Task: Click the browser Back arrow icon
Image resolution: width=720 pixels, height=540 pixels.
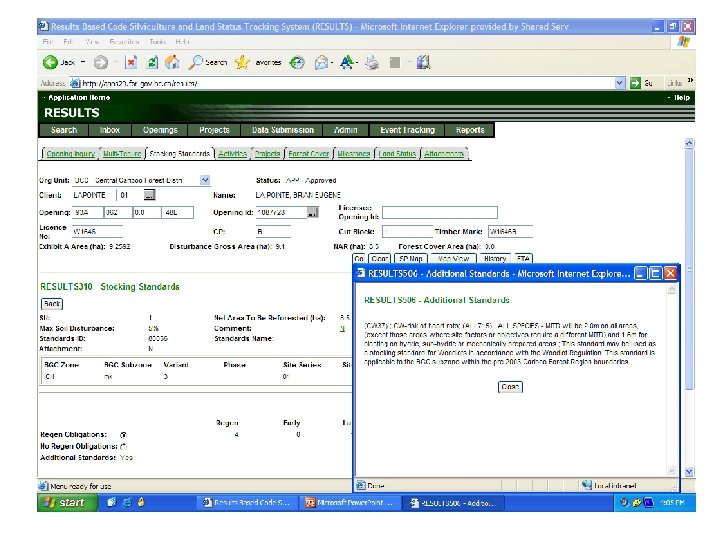Action: pyautogui.click(x=50, y=62)
